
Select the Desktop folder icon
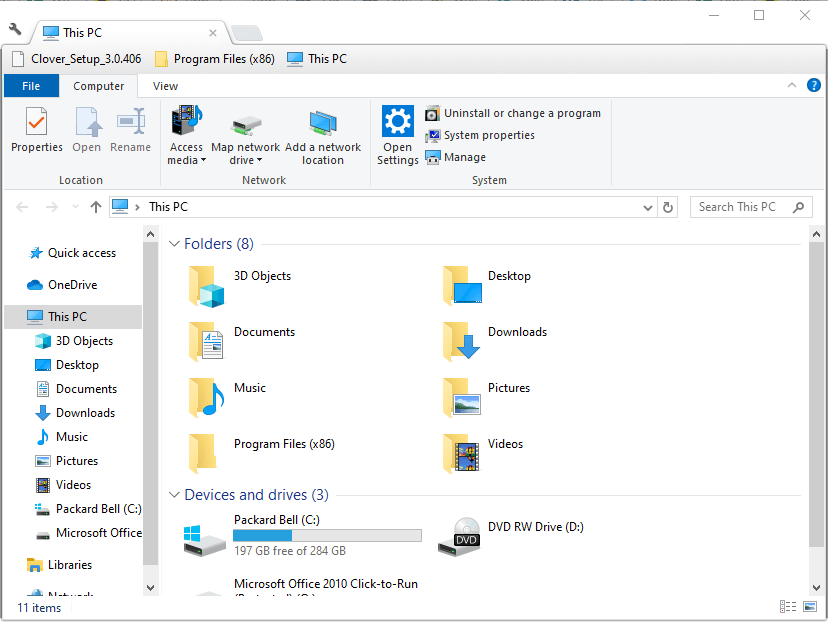[x=463, y=286]
